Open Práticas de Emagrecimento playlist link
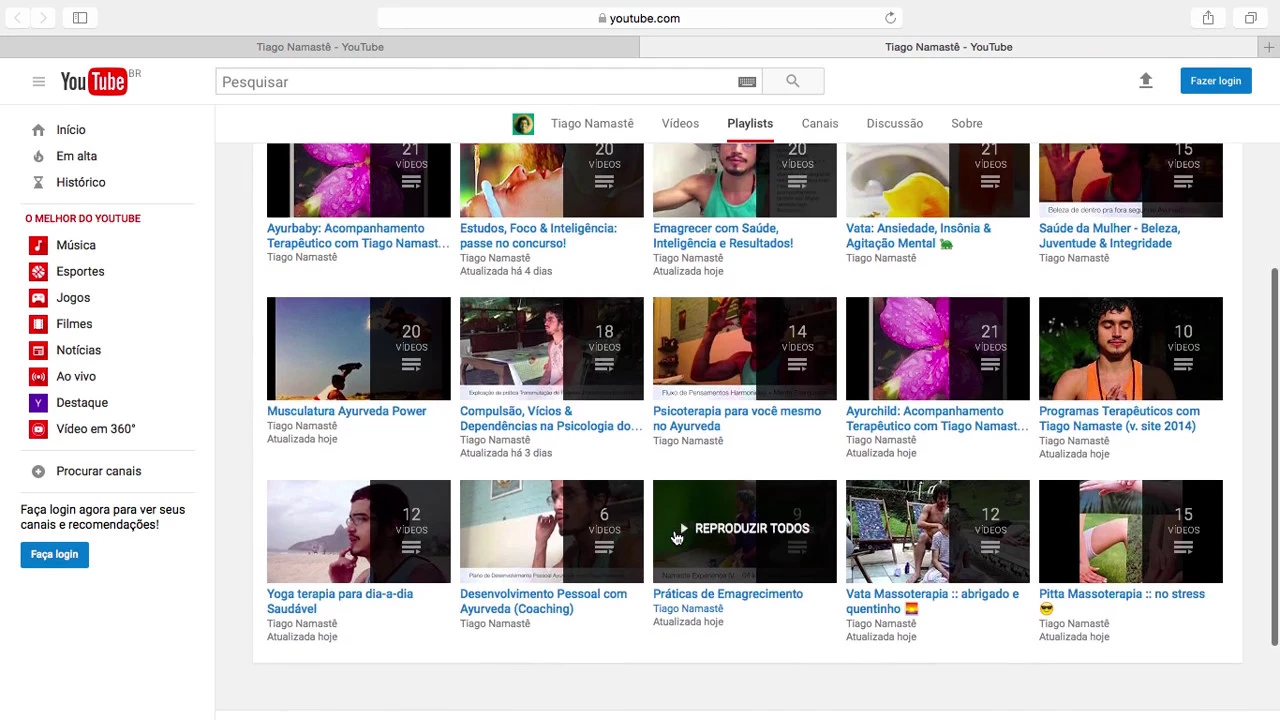The image size is (1280, 720). pyautogui.click(x=728, y=594)
